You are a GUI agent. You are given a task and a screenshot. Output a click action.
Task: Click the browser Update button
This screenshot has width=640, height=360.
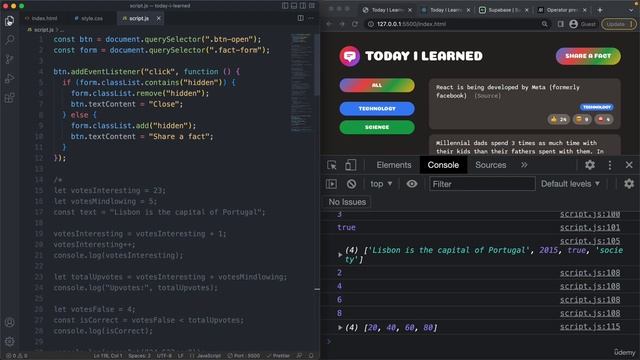tap(618, 24)
